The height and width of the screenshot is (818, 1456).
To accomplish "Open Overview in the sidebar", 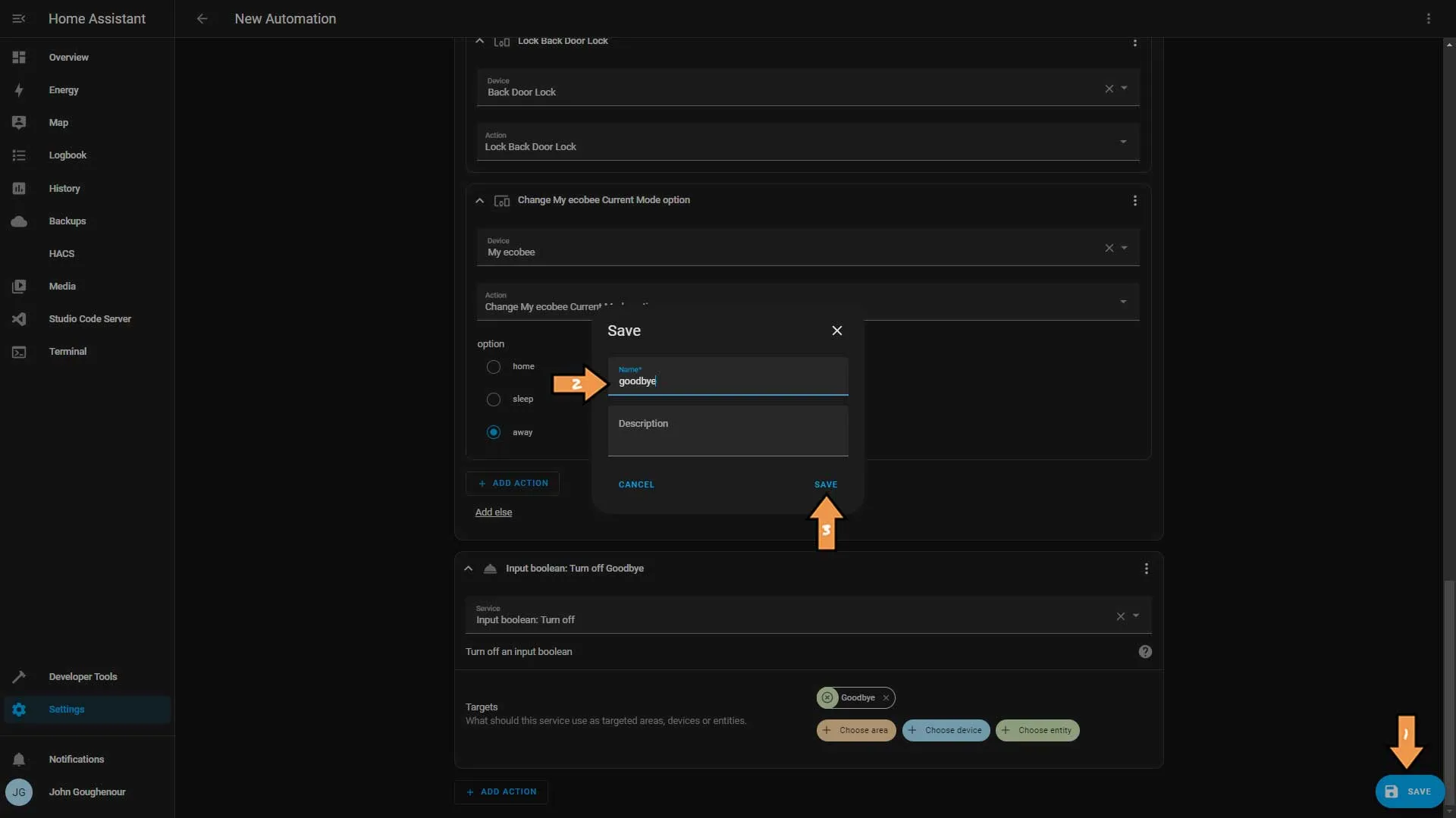I will pos(87,57).
